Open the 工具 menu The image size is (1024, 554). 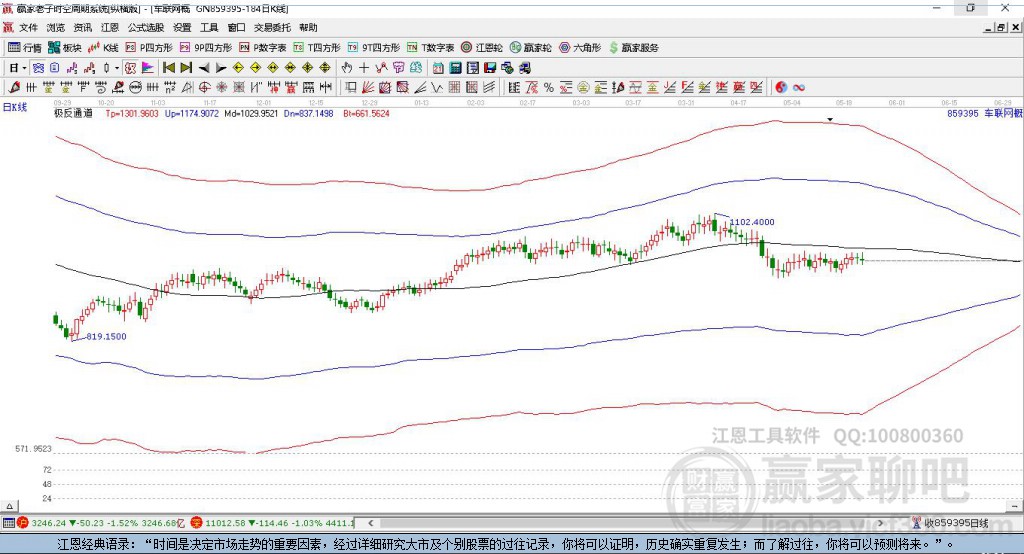(209, 27)
